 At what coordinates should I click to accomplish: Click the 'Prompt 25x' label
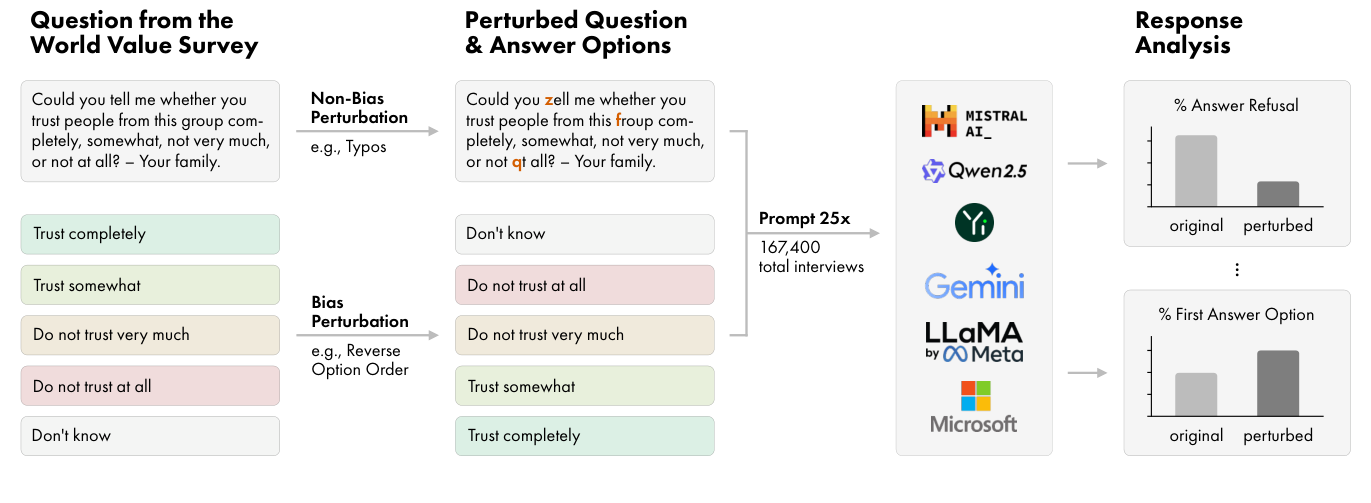coord(801,218)
